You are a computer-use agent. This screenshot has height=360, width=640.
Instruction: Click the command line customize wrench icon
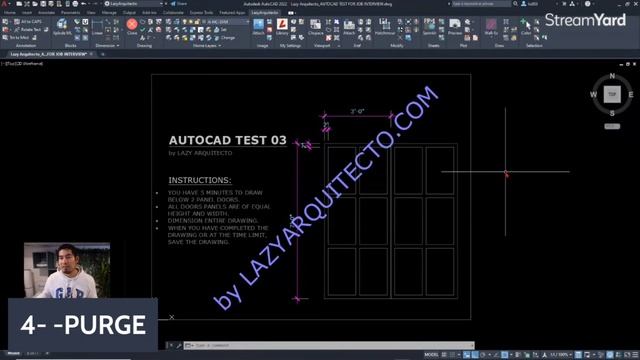click(x=178, y=345)
